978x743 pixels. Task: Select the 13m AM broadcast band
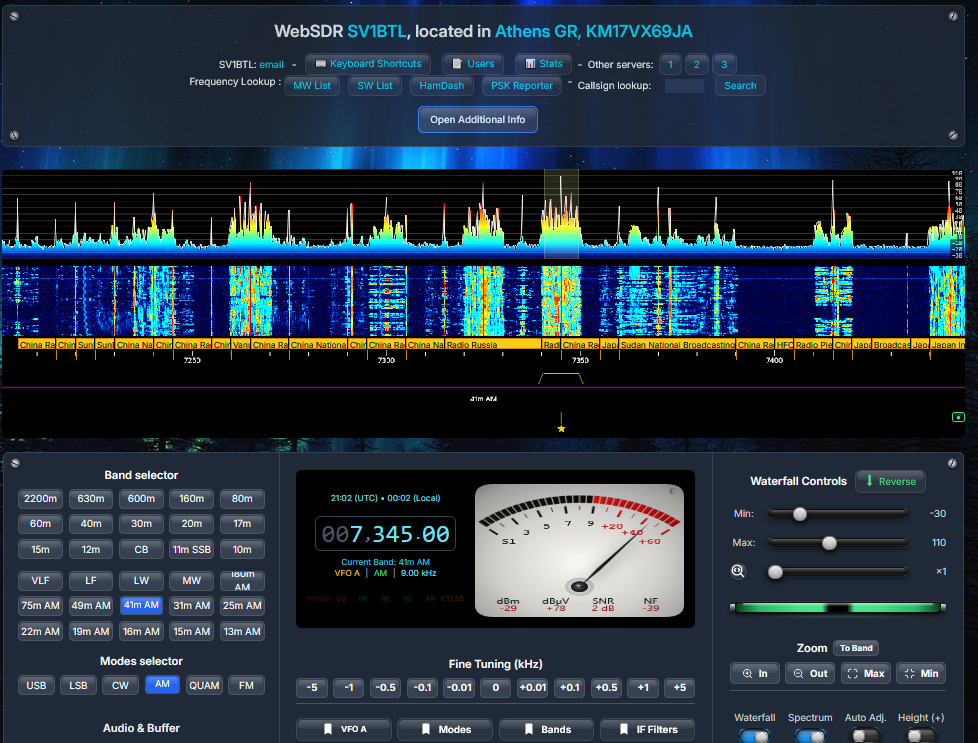click(242, 631)
